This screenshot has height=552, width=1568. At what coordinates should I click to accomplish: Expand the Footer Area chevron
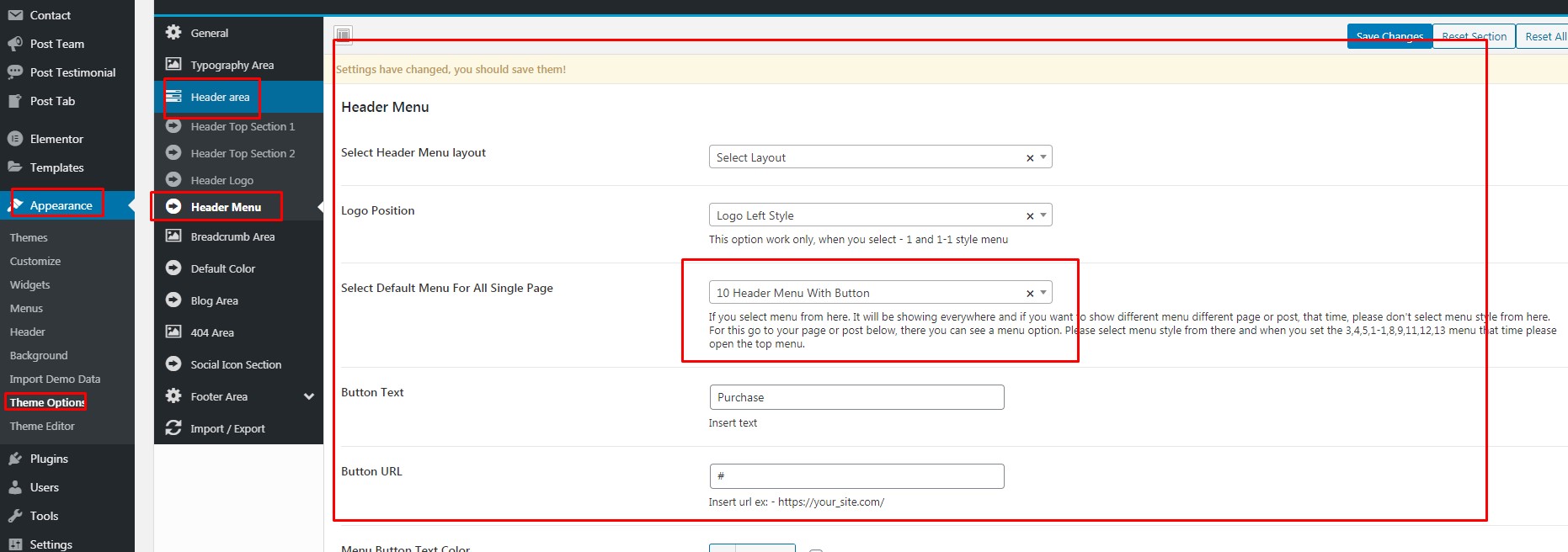309,396
